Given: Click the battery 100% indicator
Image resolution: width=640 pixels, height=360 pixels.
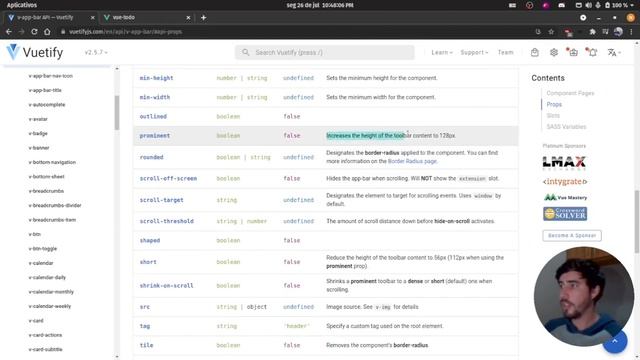Looking at the screenshot, I should [616, 5].
